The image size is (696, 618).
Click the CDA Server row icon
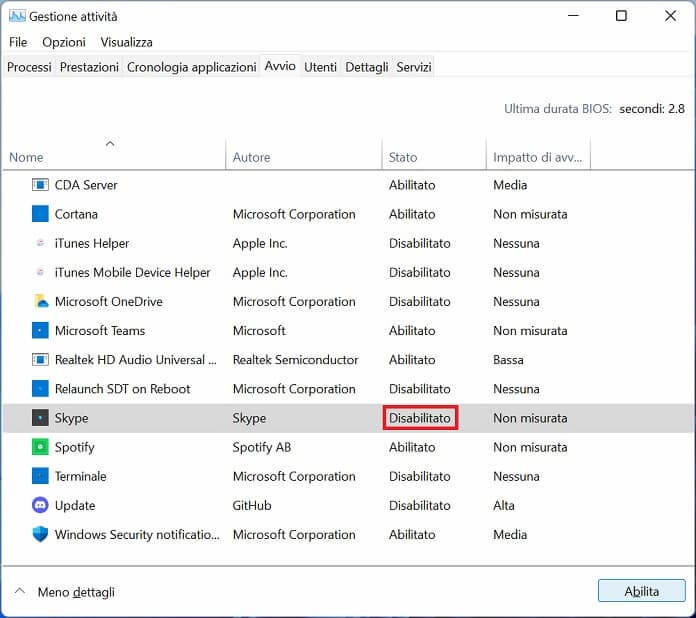pos(40,185)
